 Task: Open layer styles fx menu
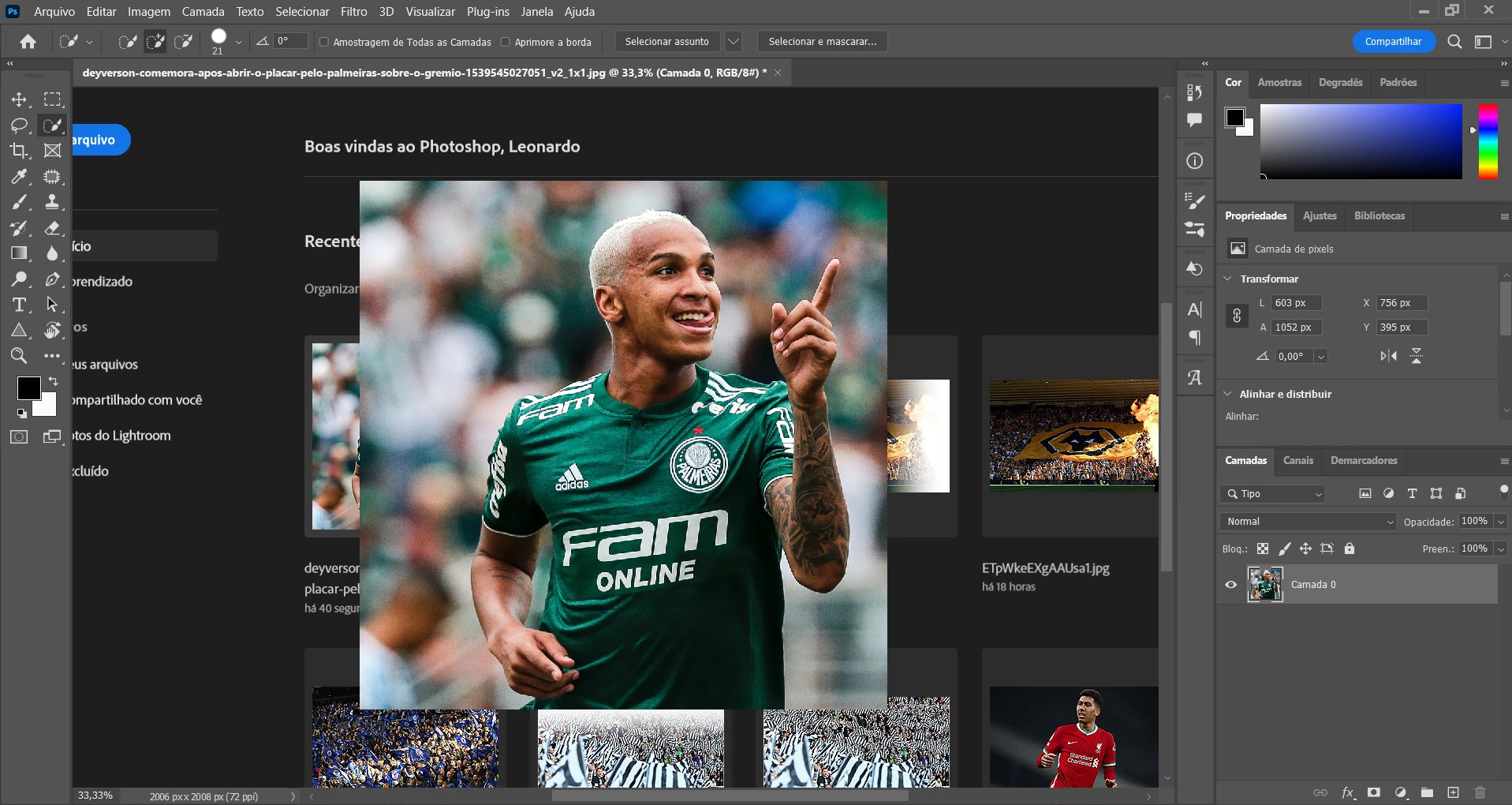(x=1348, y=792)
